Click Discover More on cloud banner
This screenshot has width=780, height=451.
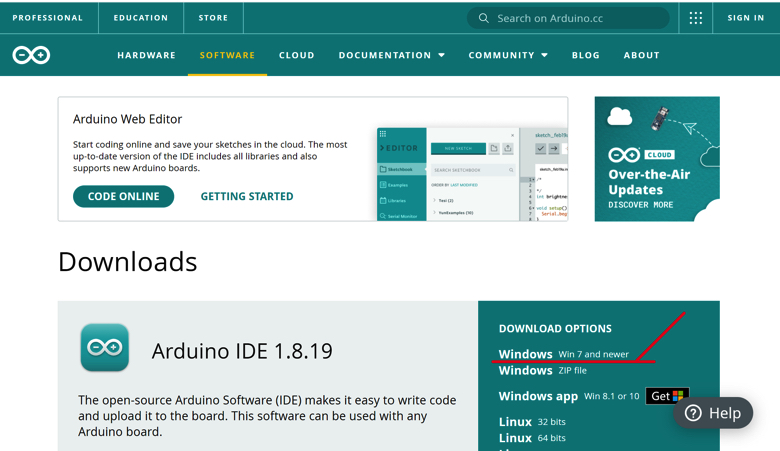coord(641,205)
